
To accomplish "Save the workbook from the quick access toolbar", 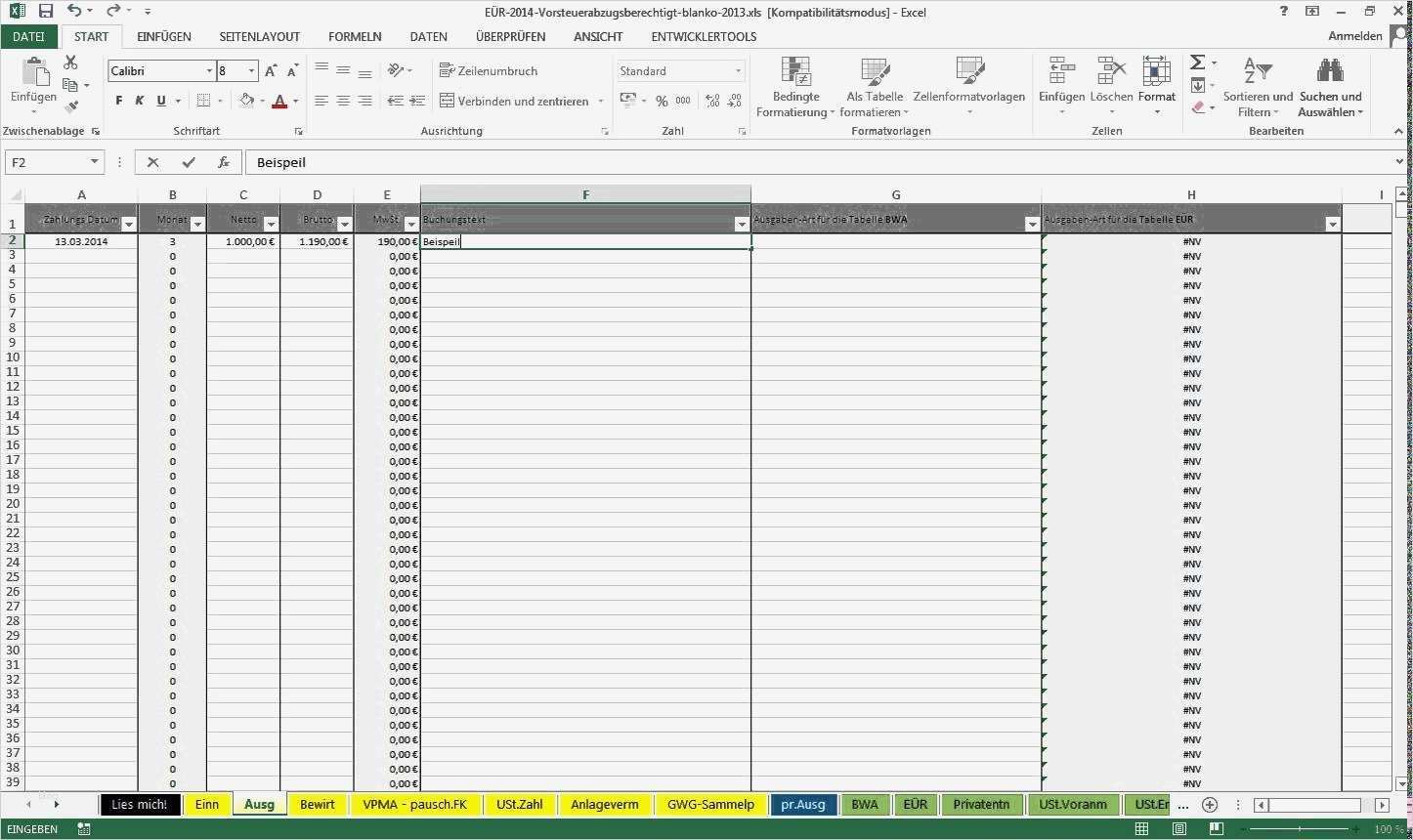I will pyautogui.click(x=46, y=12).
